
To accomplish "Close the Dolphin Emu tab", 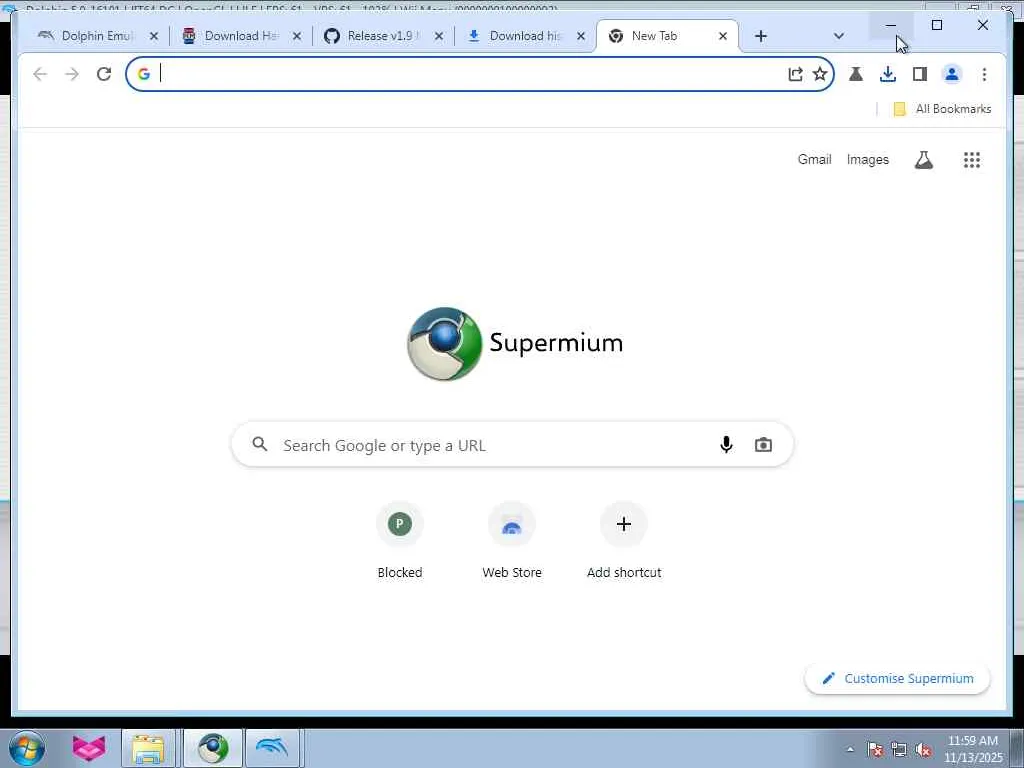I will 153,36.
